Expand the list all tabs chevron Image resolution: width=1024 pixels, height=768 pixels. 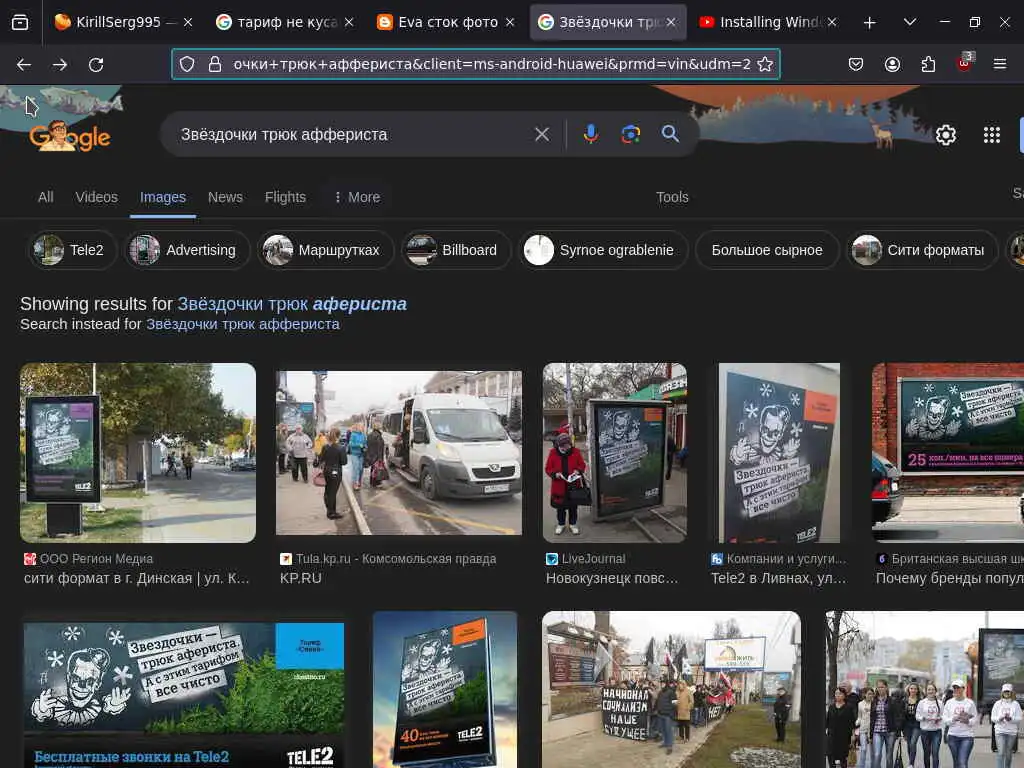(x=909, y=22)
